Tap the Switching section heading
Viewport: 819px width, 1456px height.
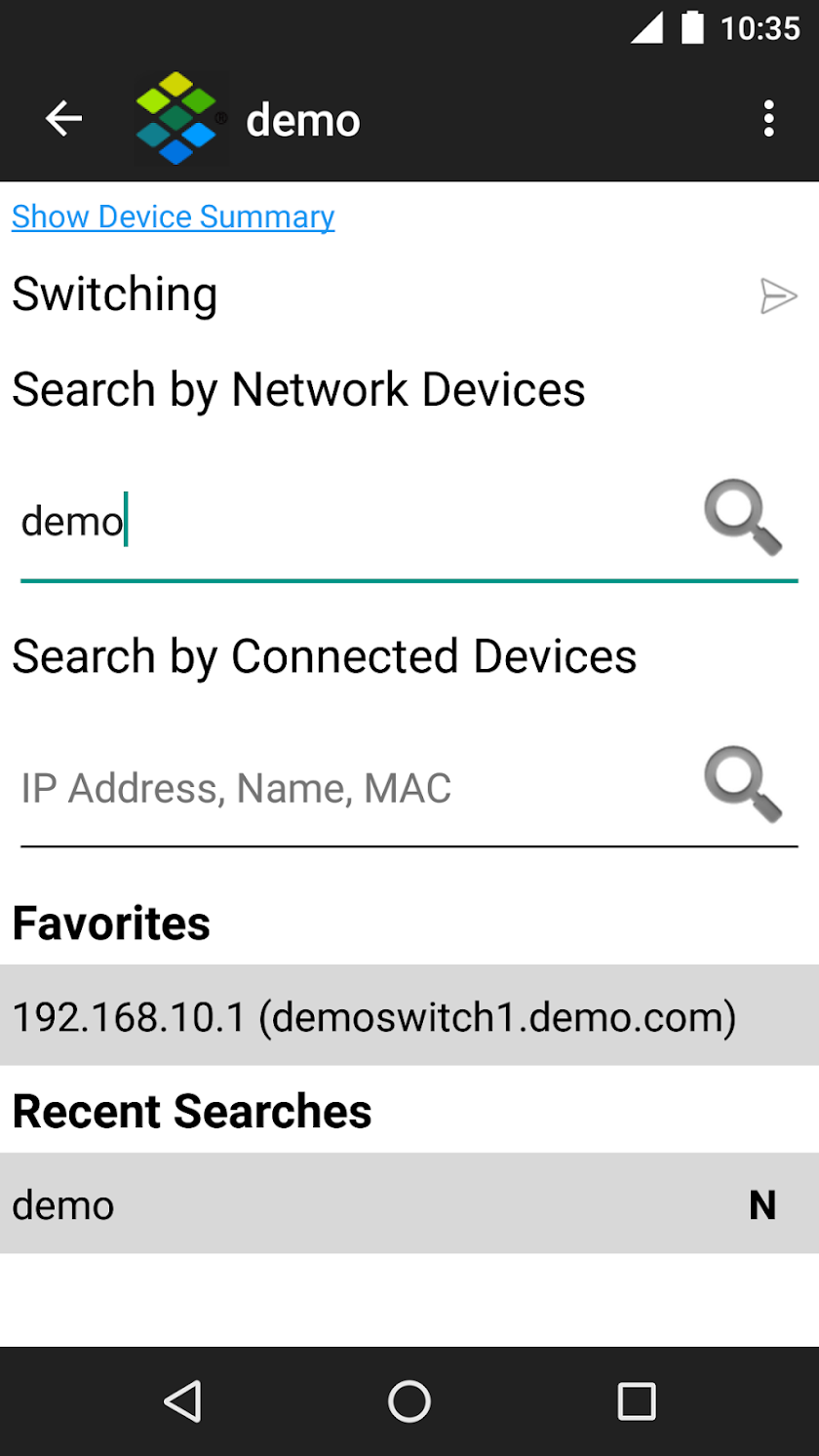(x=115, y=295)
